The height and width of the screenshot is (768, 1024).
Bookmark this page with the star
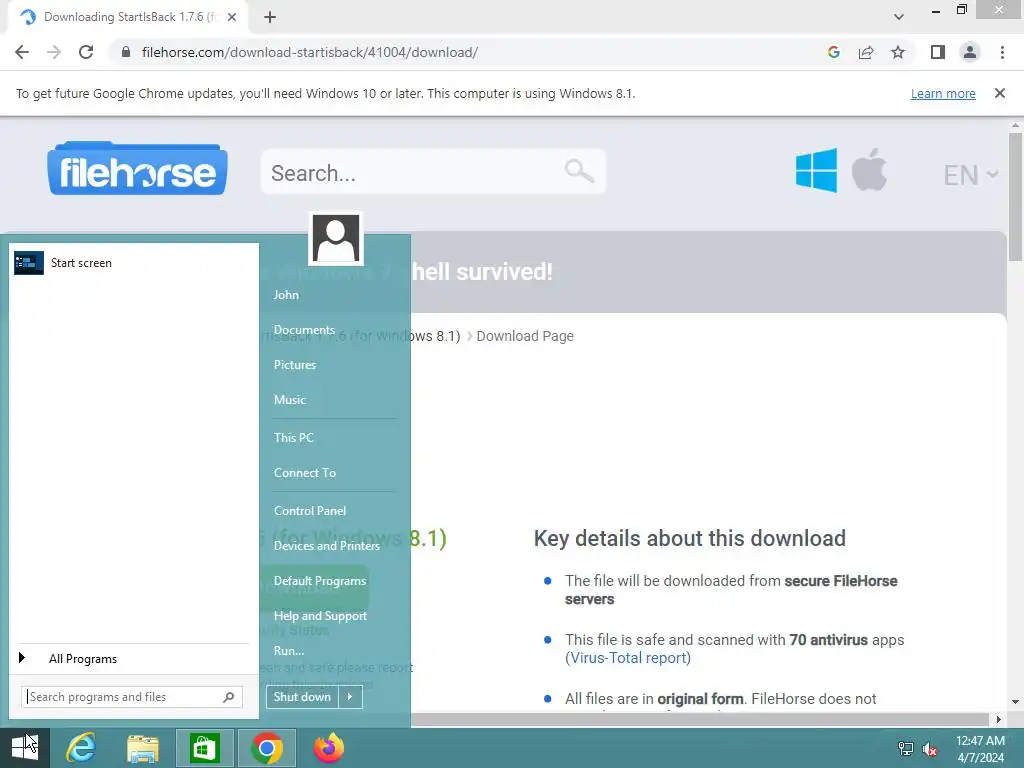pos(898,52)
